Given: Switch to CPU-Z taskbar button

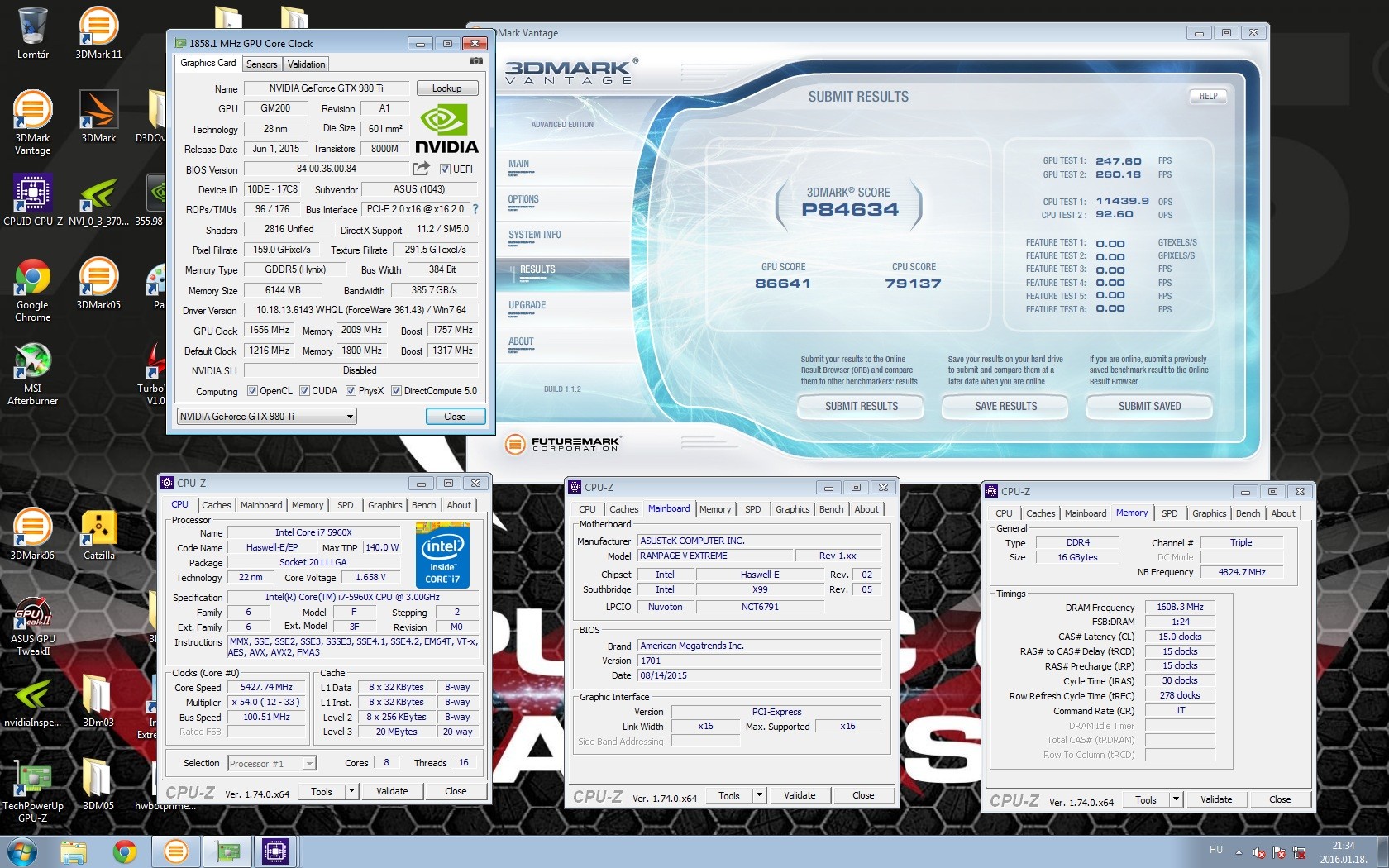Looking at the screenshot, I should 274,851.
